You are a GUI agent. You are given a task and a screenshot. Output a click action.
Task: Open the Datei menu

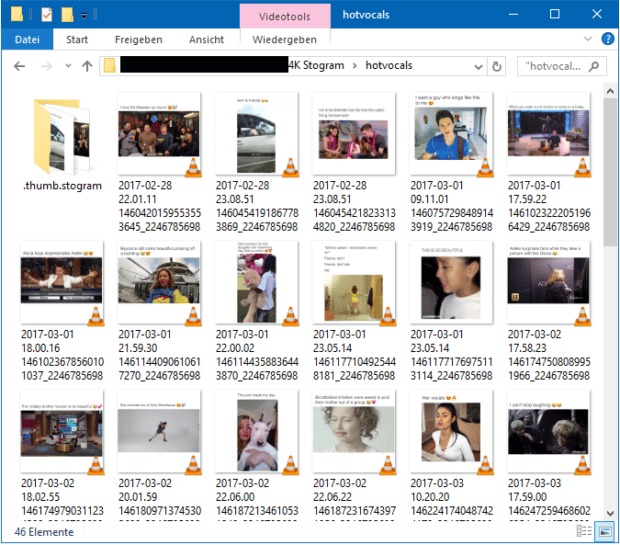[x=27, y=40]
